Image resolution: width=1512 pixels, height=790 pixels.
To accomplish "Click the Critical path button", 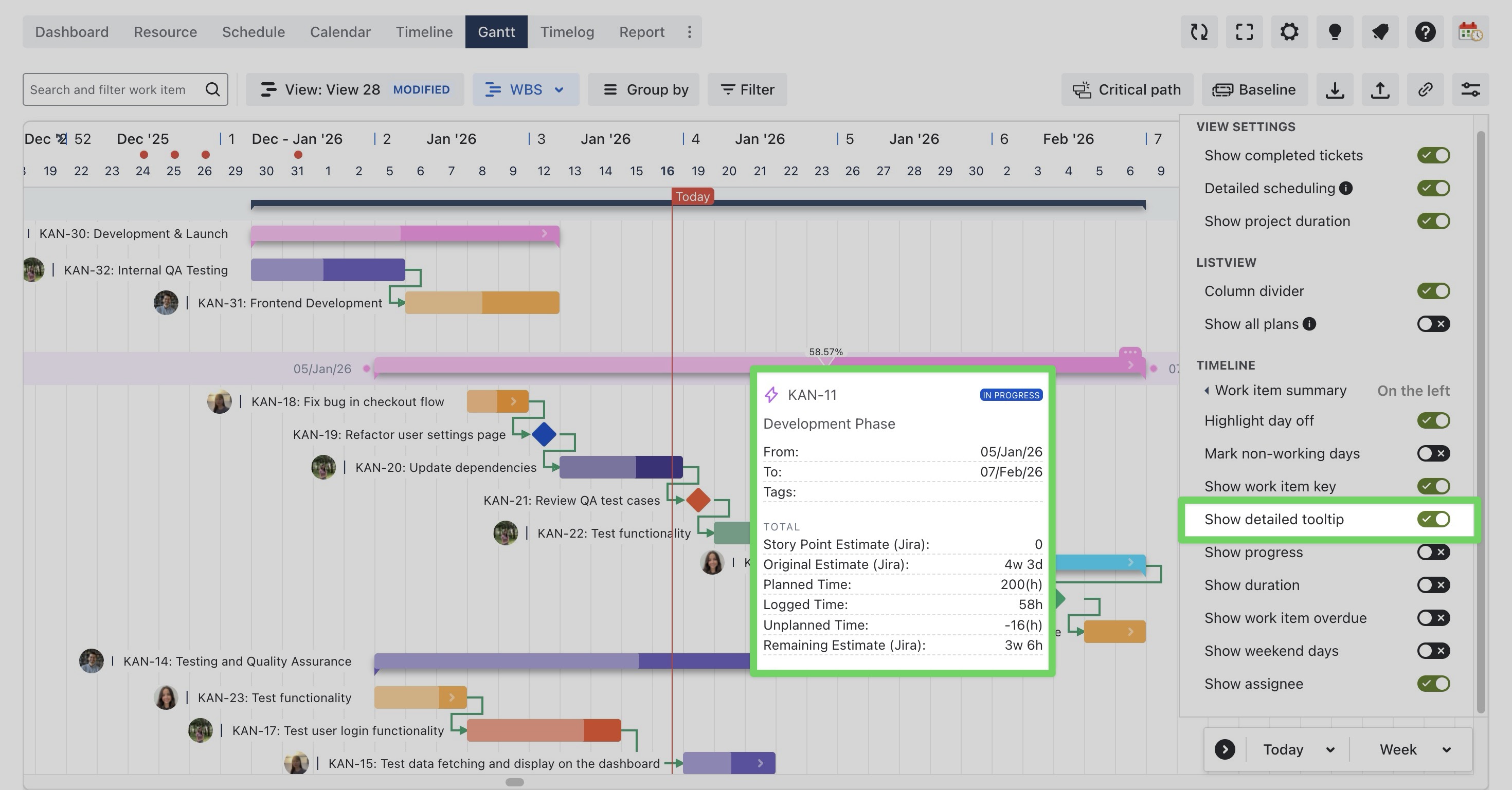I will pyautogui.click(x=1127, y=90).
